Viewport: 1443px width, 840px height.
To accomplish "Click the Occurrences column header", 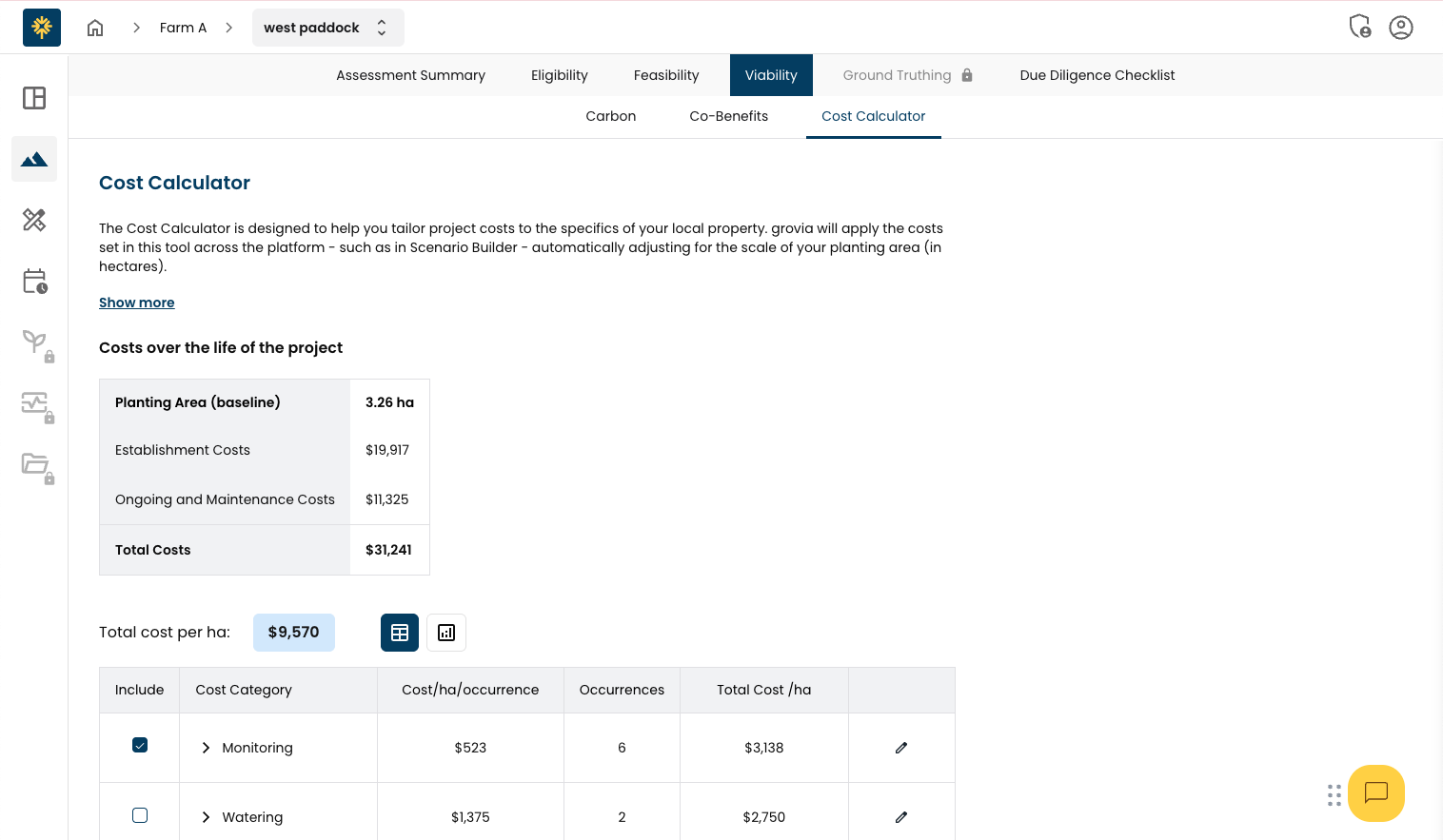I will (622, 690).
